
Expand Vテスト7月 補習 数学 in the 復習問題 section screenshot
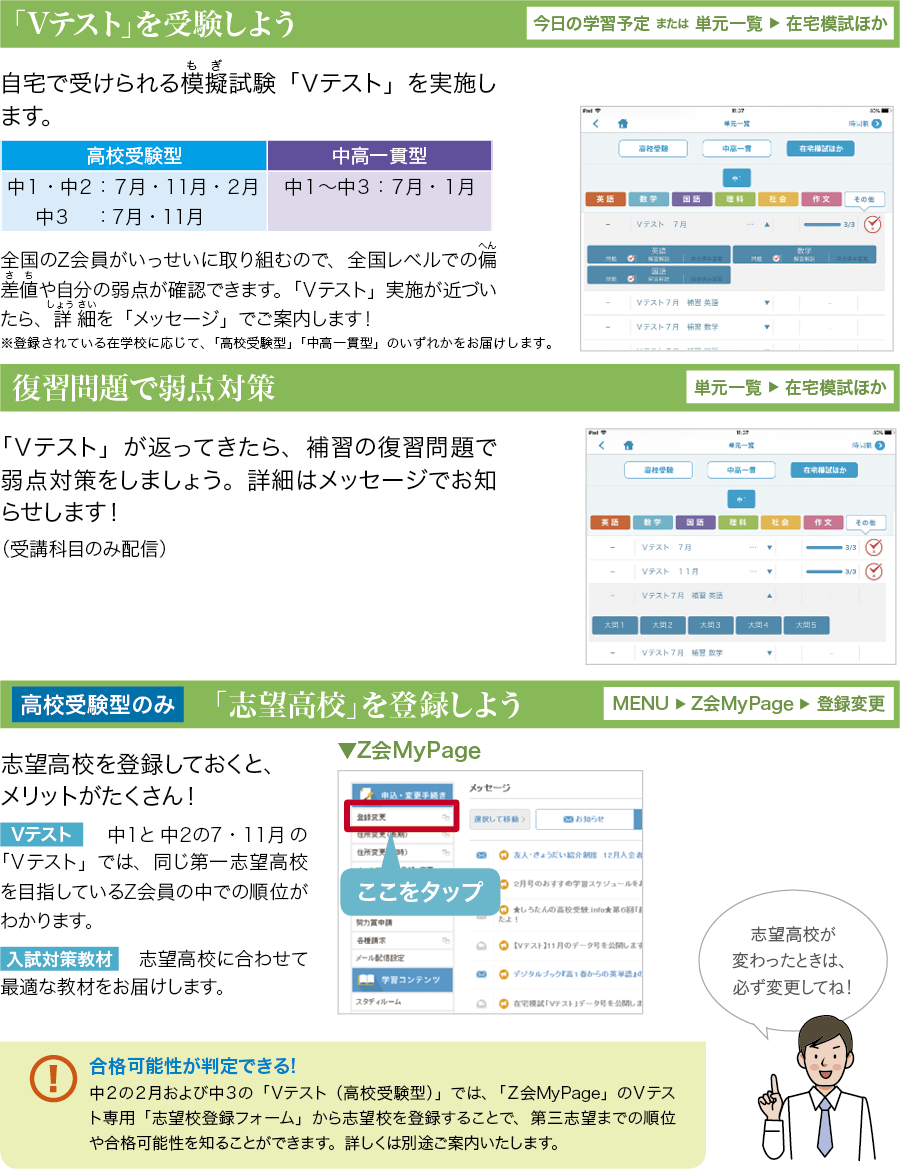coord(769,653)
